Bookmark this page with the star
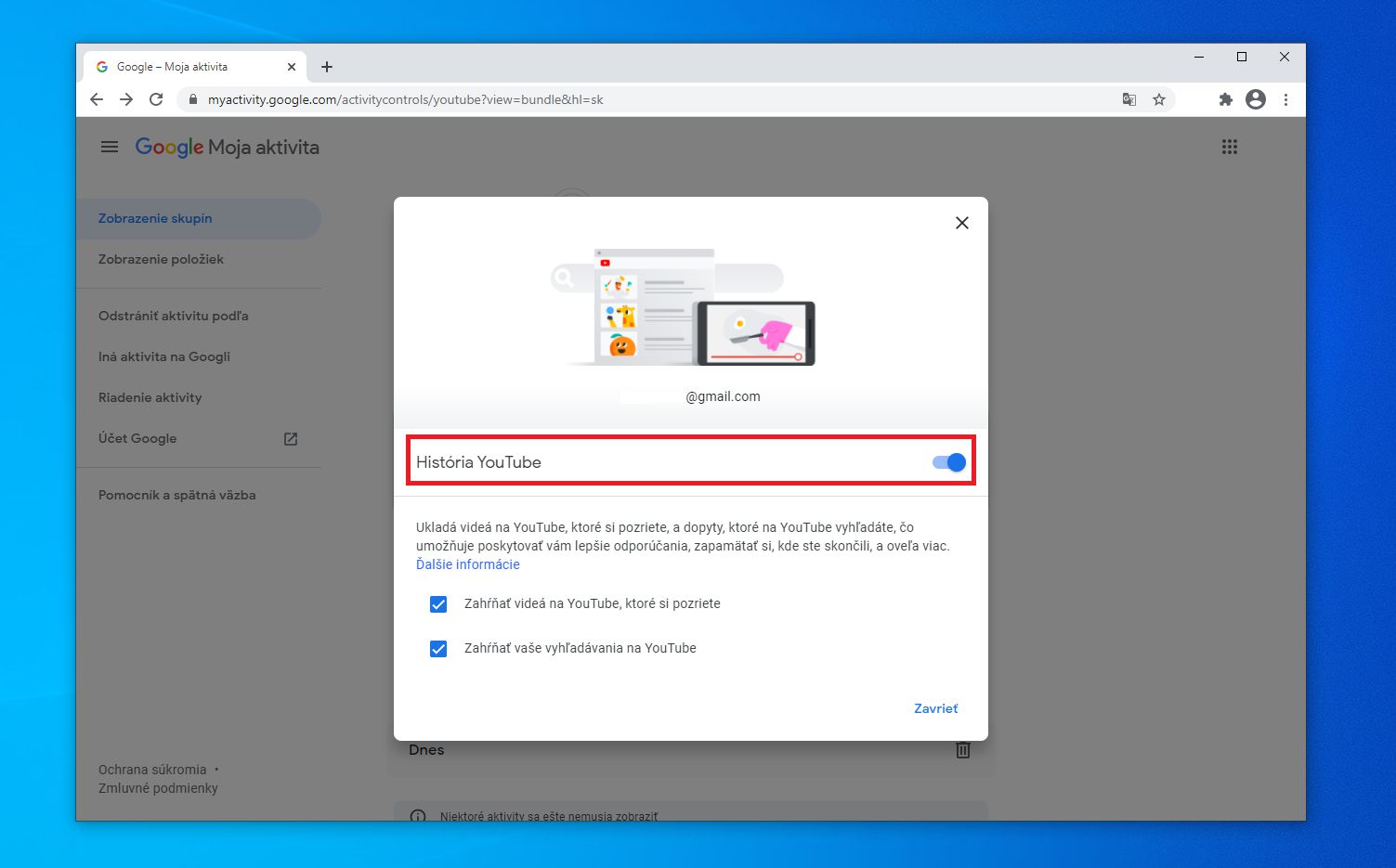This screenshot has width=1396, height=868. (1159, 99)
